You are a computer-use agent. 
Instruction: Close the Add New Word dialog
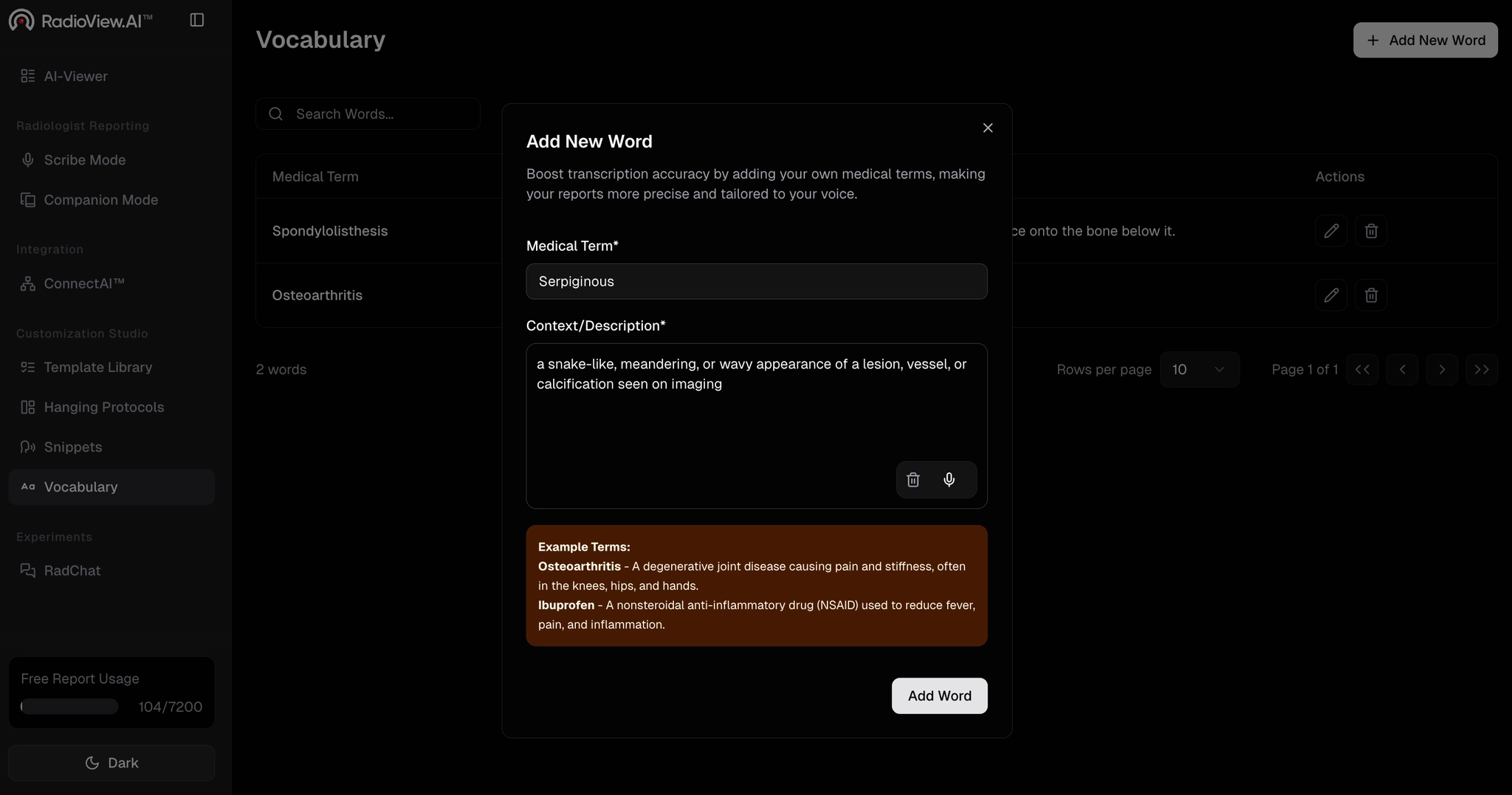click(x=988, y=128)
